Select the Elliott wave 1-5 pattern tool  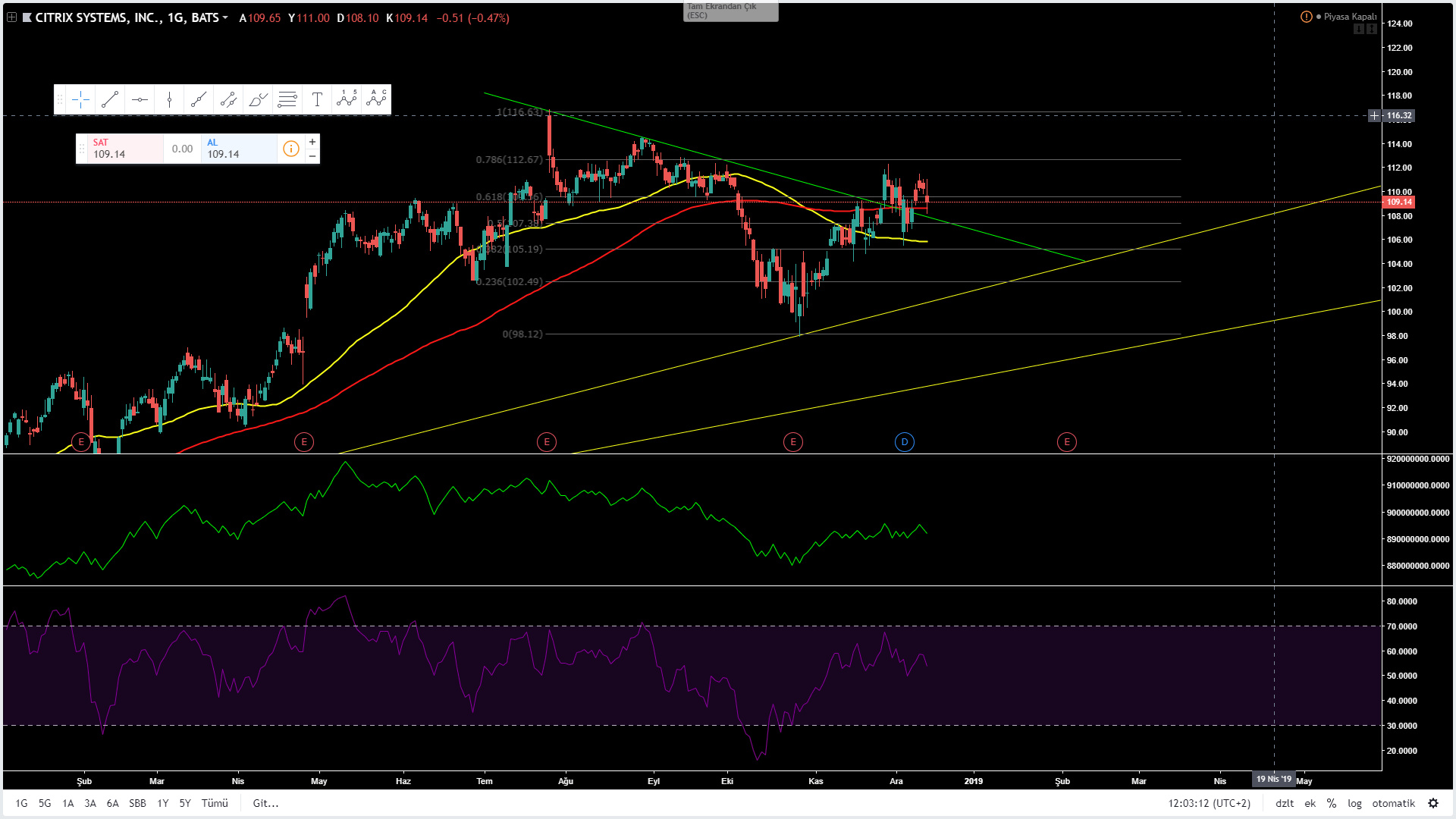tap(347, 99)
